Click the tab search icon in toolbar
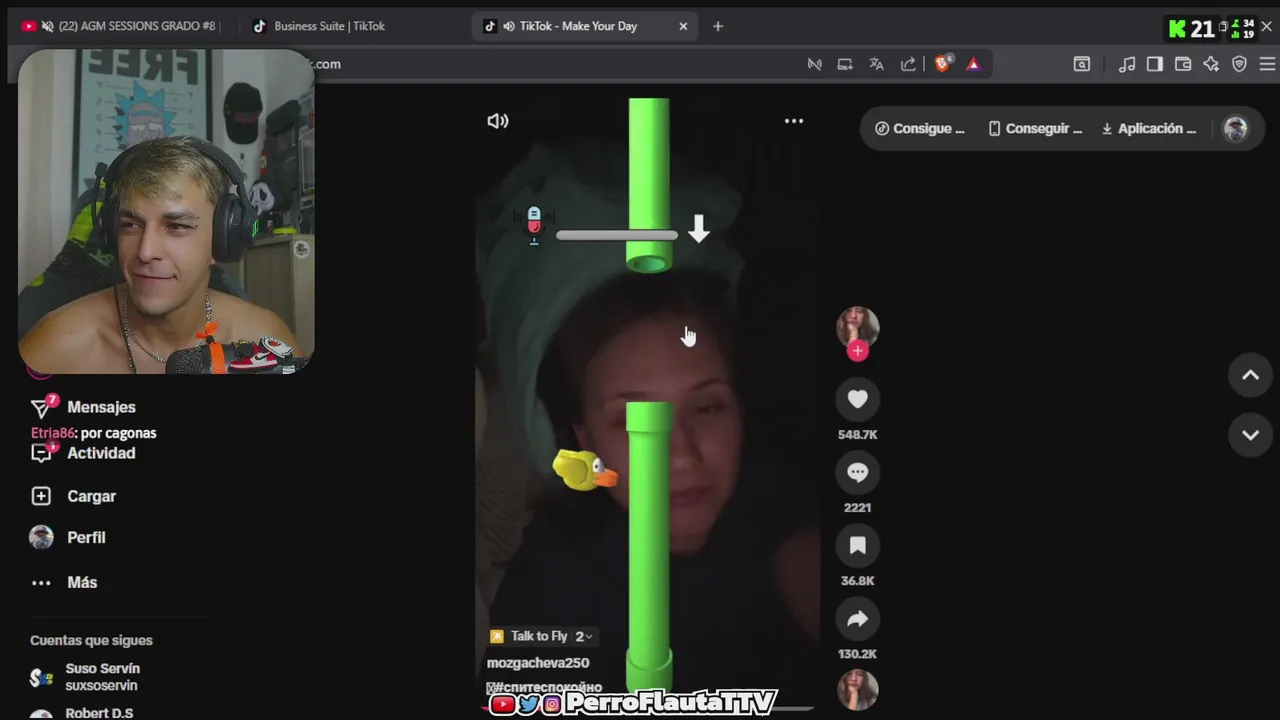This screenshot has height=720, width=1280. (1082, 64)
